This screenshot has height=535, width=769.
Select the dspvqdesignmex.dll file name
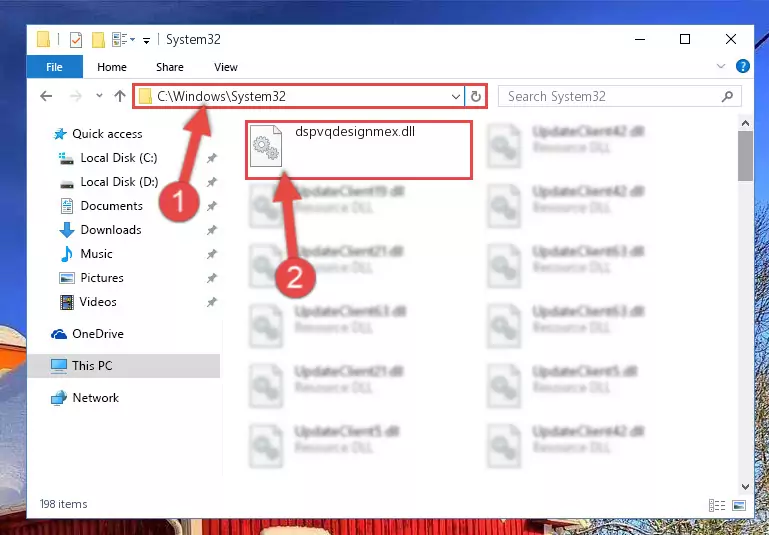pos(355,131)
